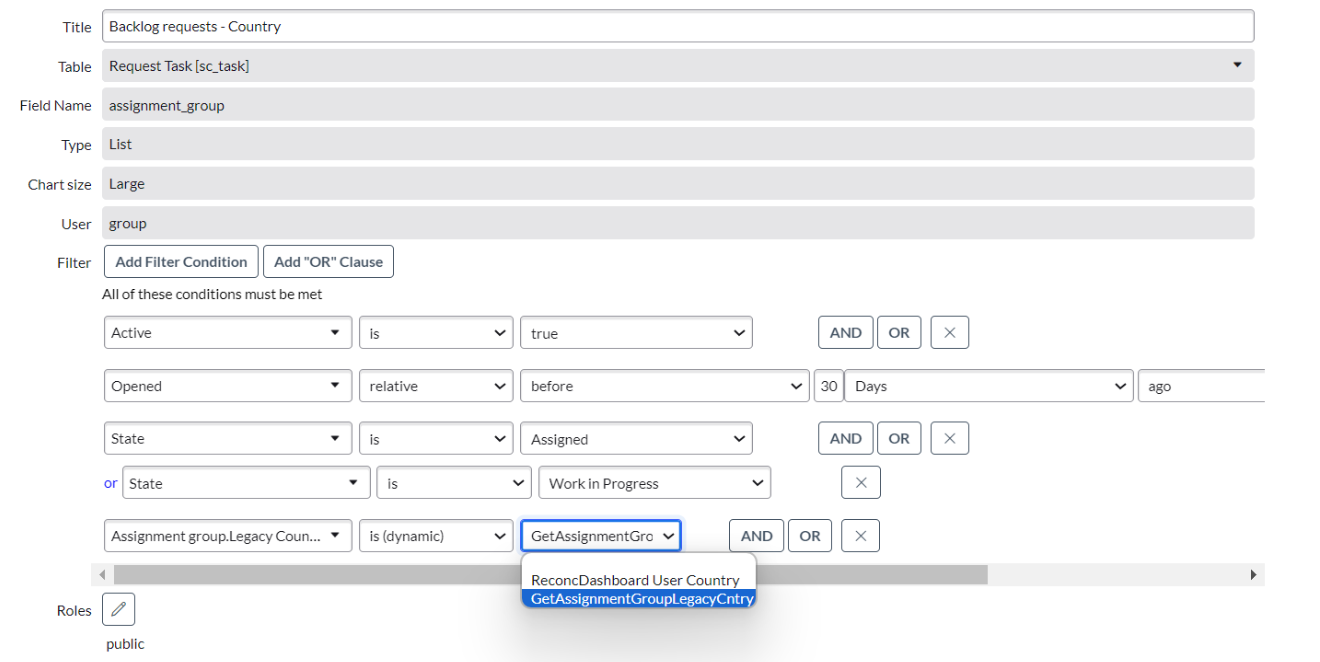Remove the Work in Progress OR condition

861,483
